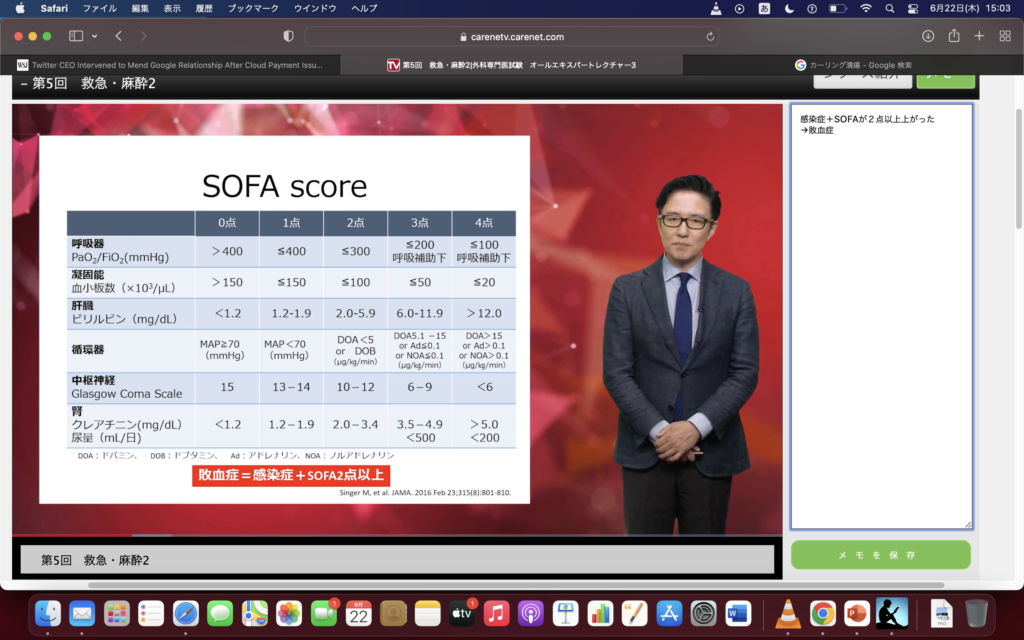Toggle Do Not Disturb moon icon
This screenshot has height=640, width=1024.
point(789,8)
